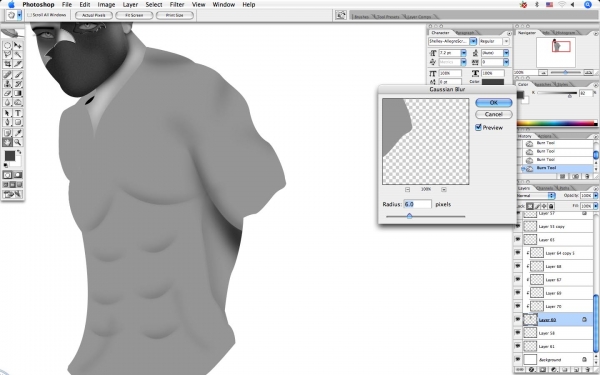Click OK in Gaussian Blur dialog

[x=494, y=103]
